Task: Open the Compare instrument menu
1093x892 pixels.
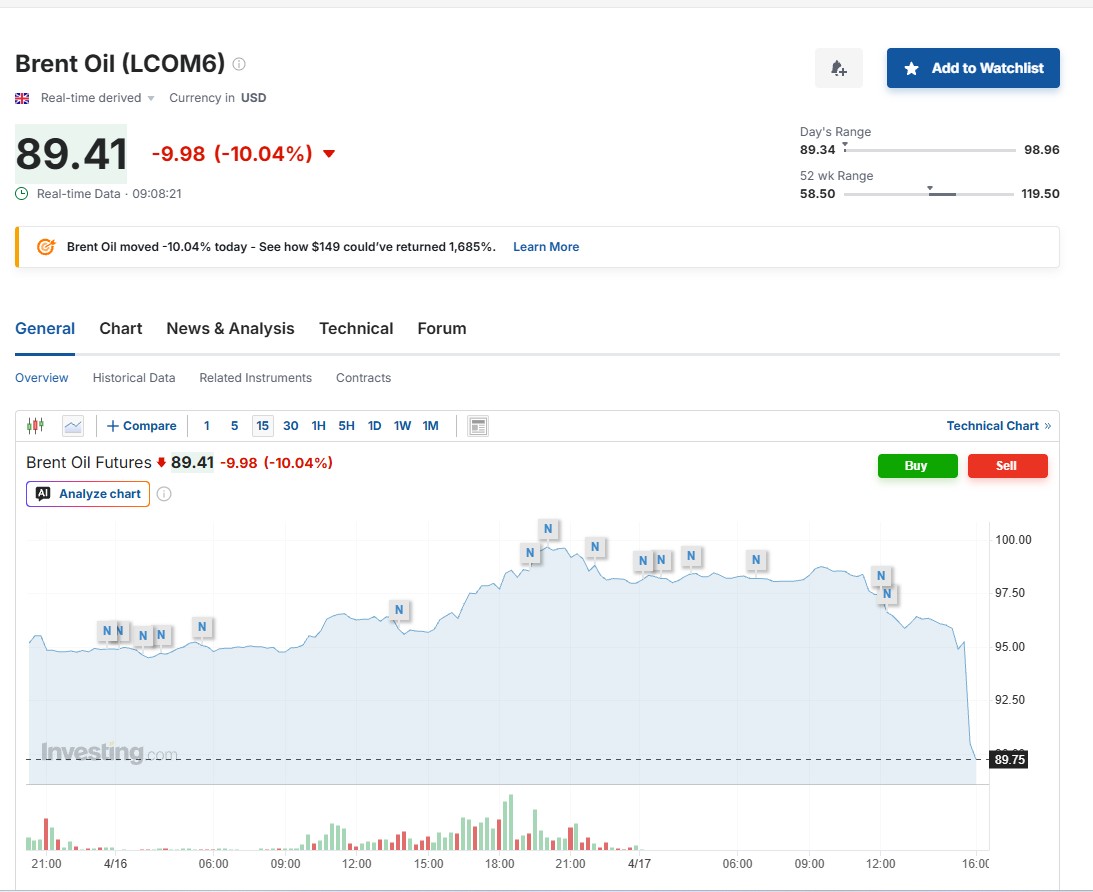Action: point(141,426)
